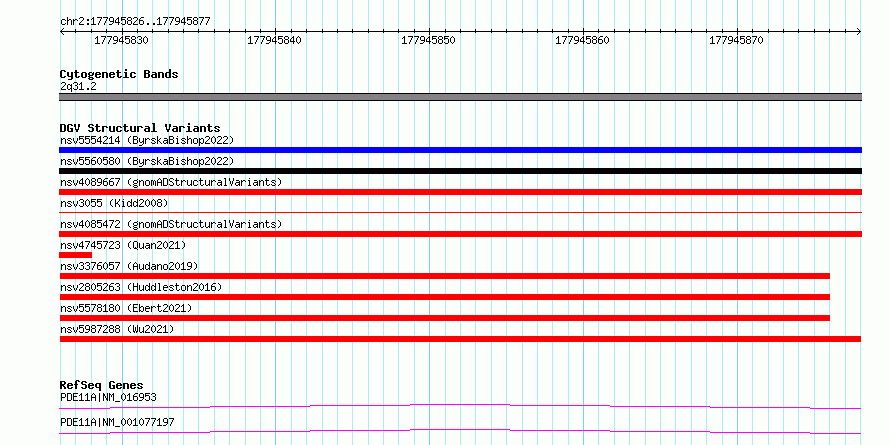Click the RefSeq Genes track title
Image resolution: width=890 pixels, height=445 pixels.
102,386
